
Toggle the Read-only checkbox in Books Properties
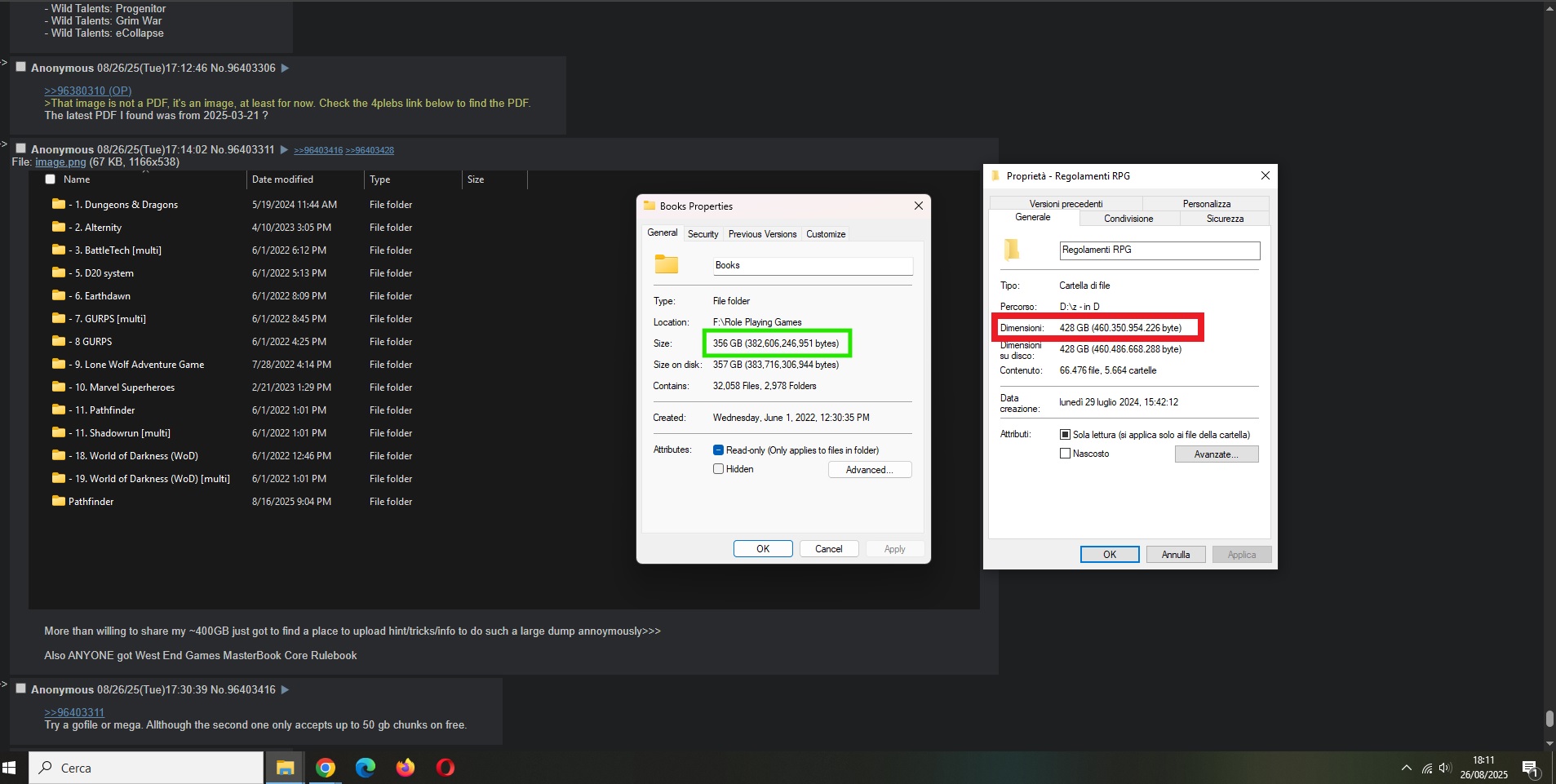click(718, 450)
